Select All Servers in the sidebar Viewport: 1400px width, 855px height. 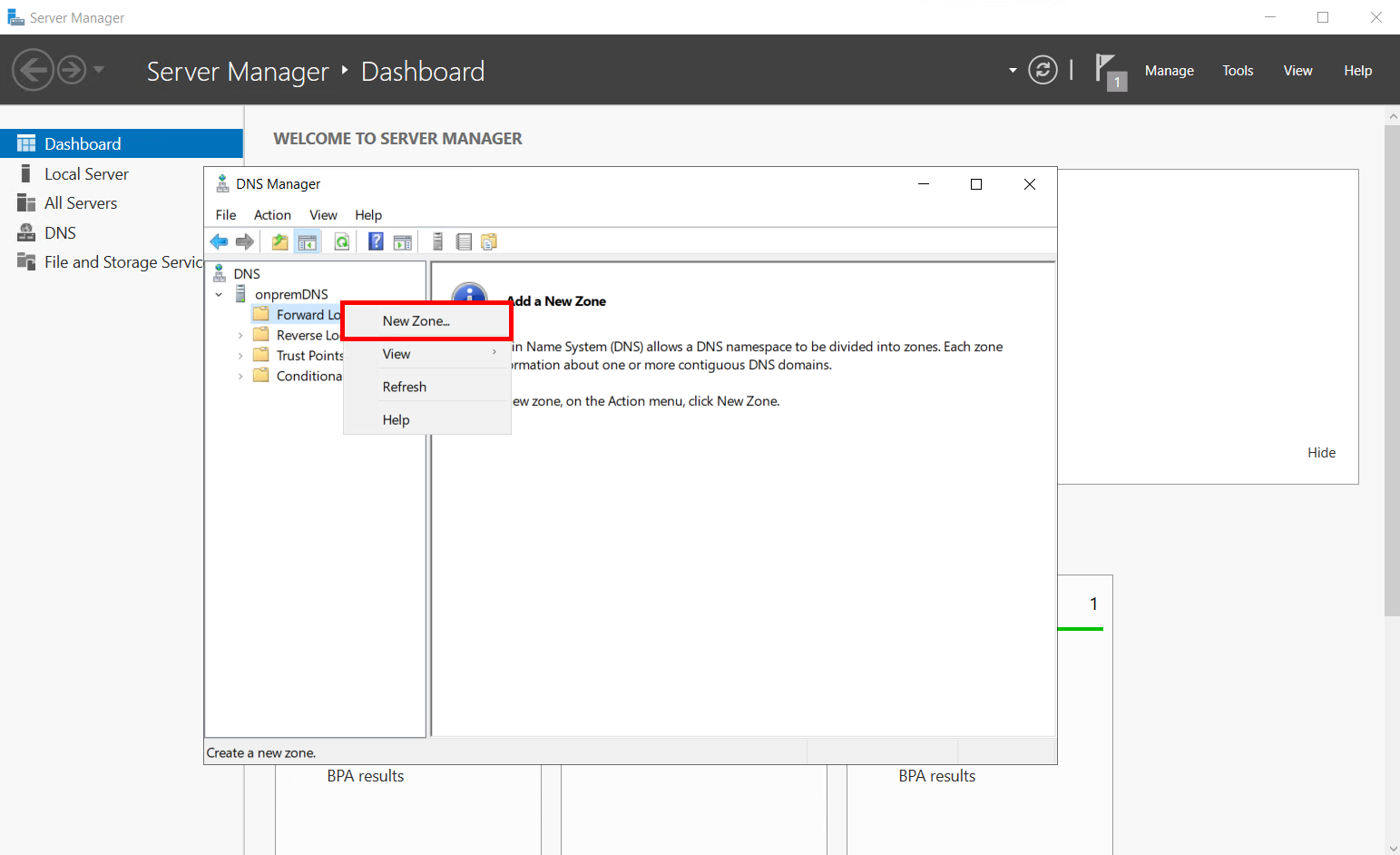click(81, 202)
